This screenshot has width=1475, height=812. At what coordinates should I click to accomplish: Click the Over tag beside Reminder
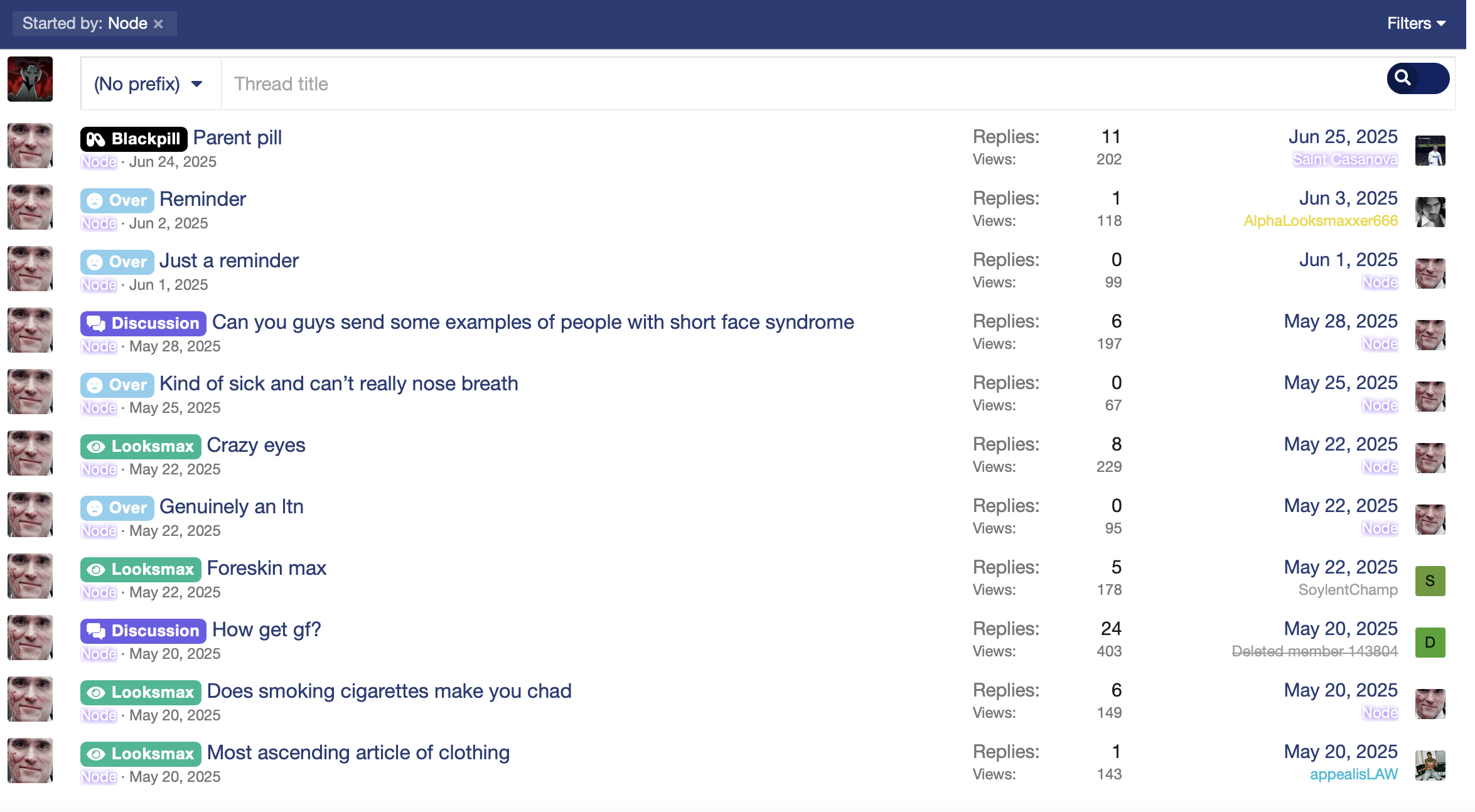pyautogui.click(x=117, y=200)
